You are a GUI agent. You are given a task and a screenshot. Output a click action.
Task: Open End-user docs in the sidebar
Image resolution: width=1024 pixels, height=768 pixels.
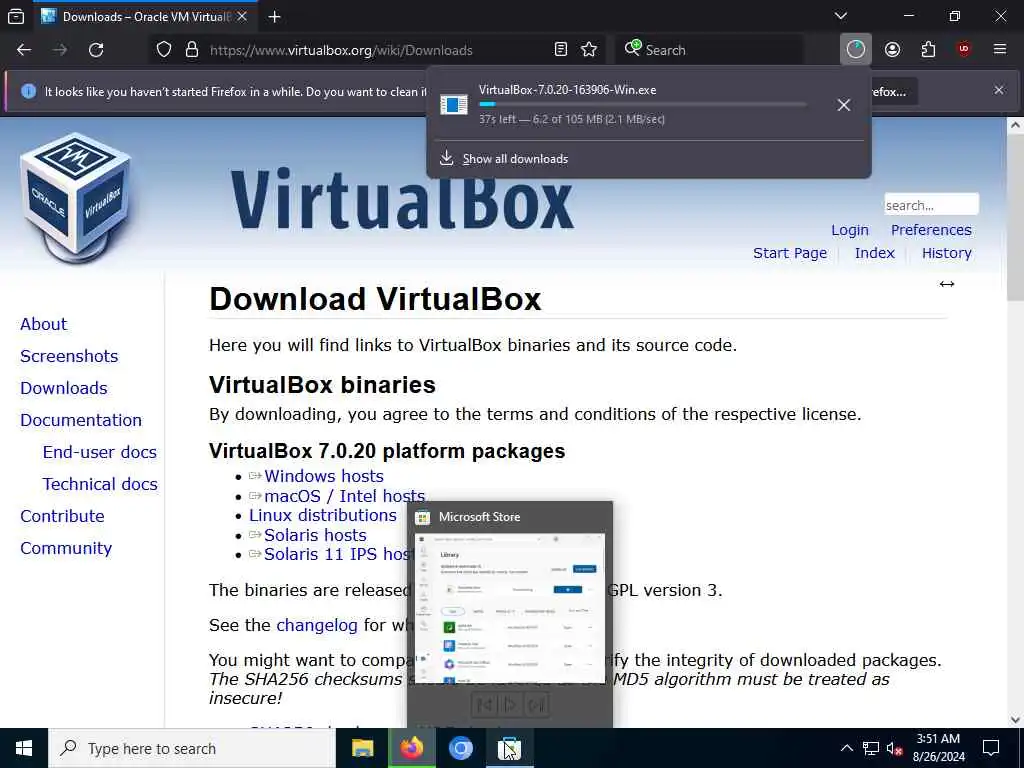pos(99,452)
